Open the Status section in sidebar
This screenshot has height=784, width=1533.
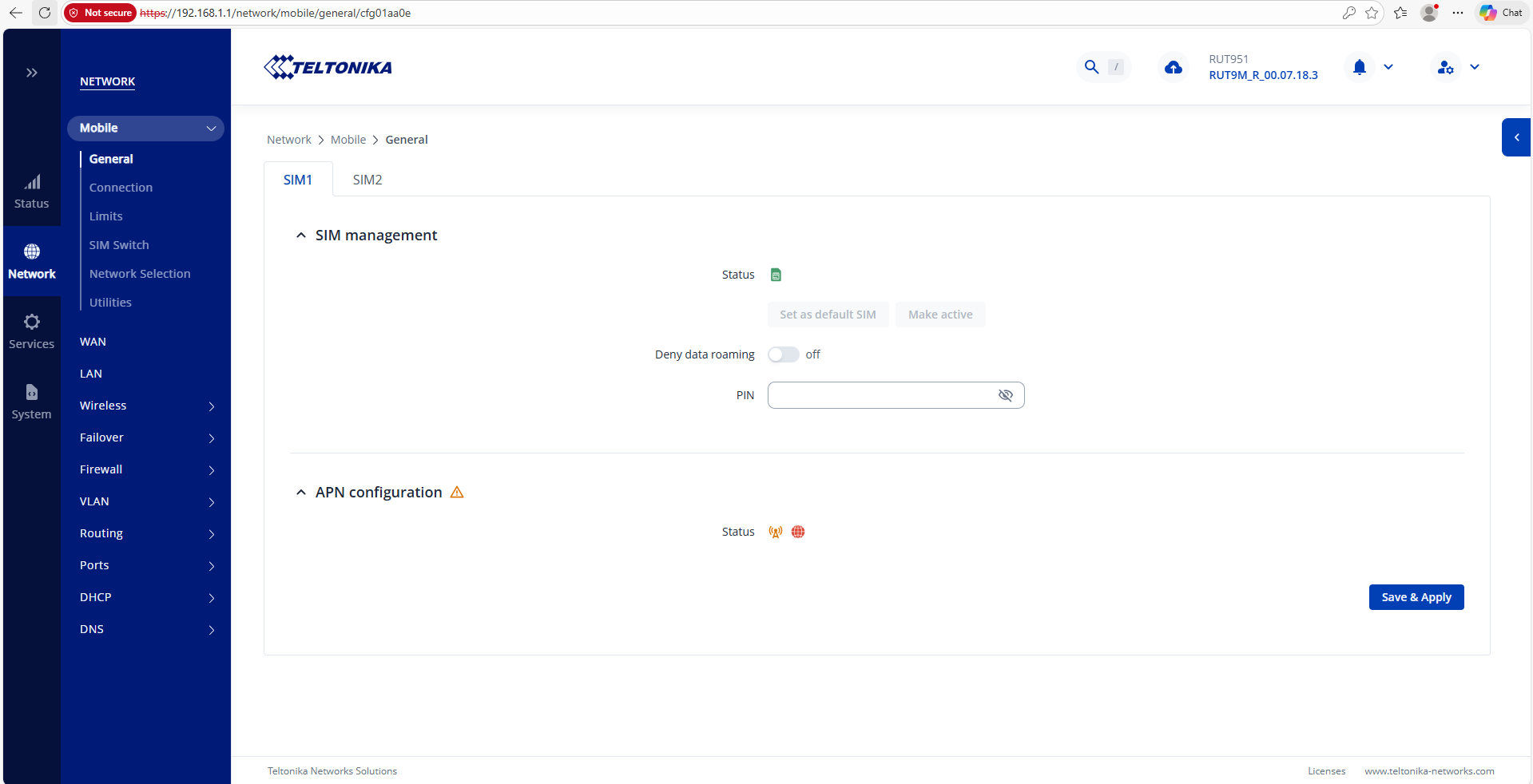pos(32,192)
